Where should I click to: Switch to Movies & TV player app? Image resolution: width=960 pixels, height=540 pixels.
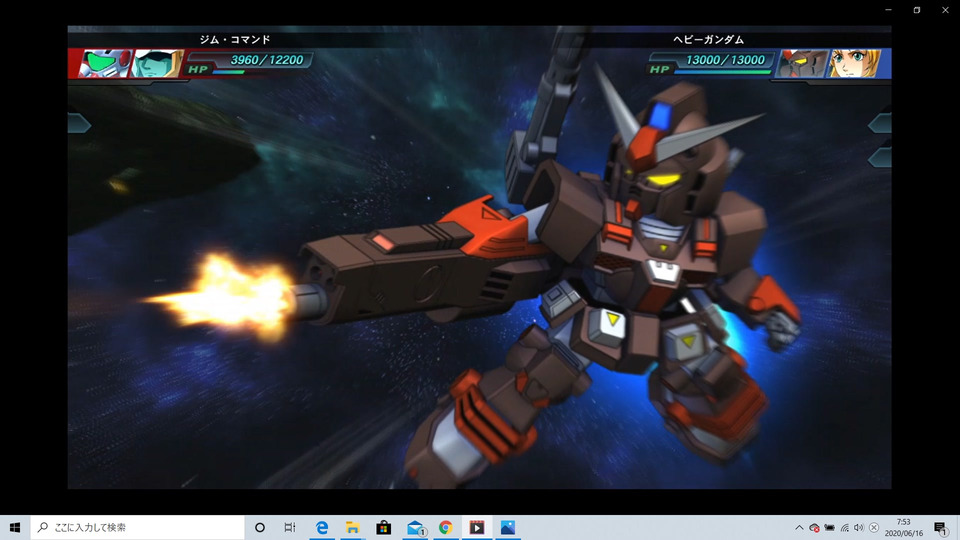point(477,527)
